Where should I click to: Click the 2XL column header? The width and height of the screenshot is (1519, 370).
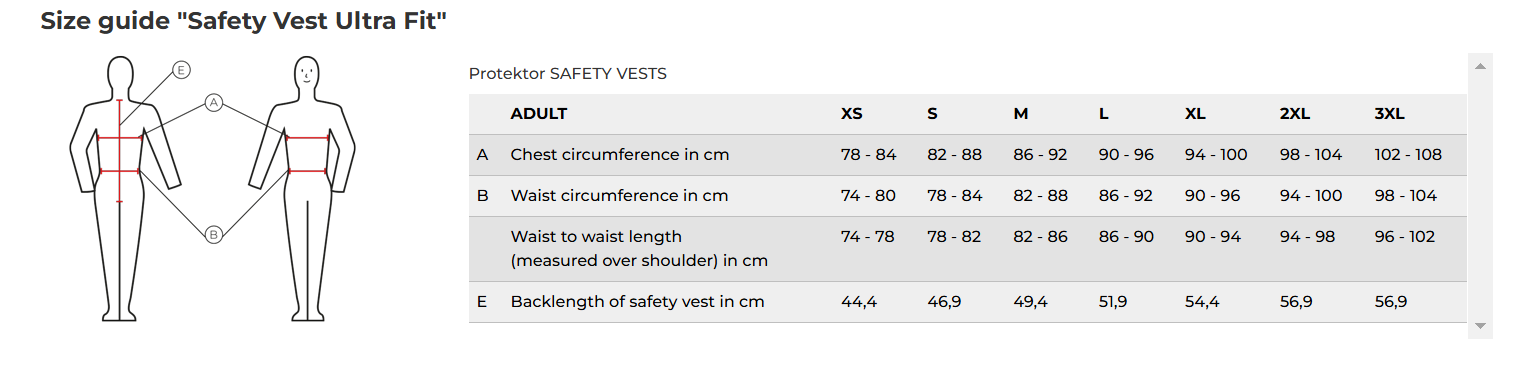tap(1295, 114)
